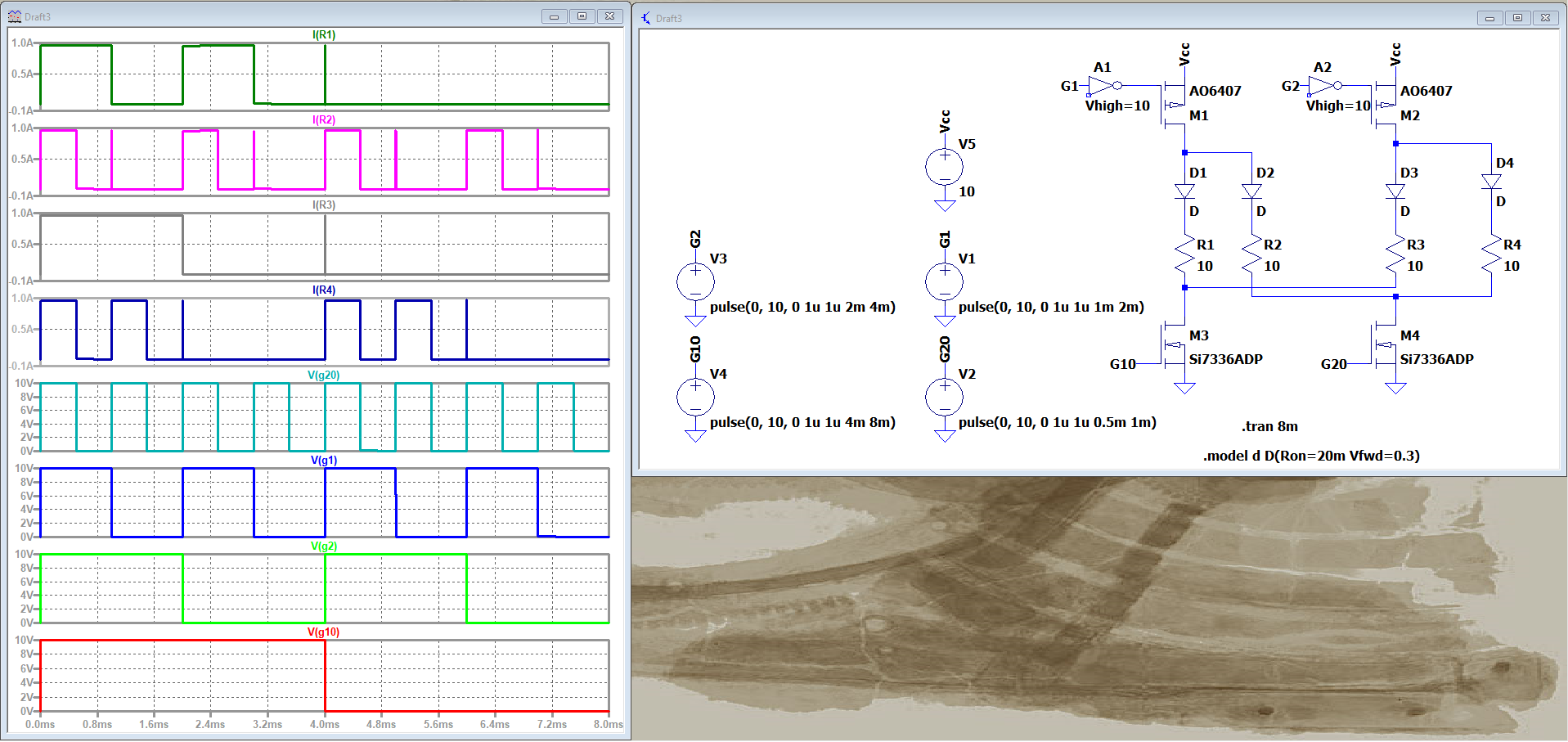Click the D1 diode symbol
The image size is (1568, 742).
(1184, 191)
